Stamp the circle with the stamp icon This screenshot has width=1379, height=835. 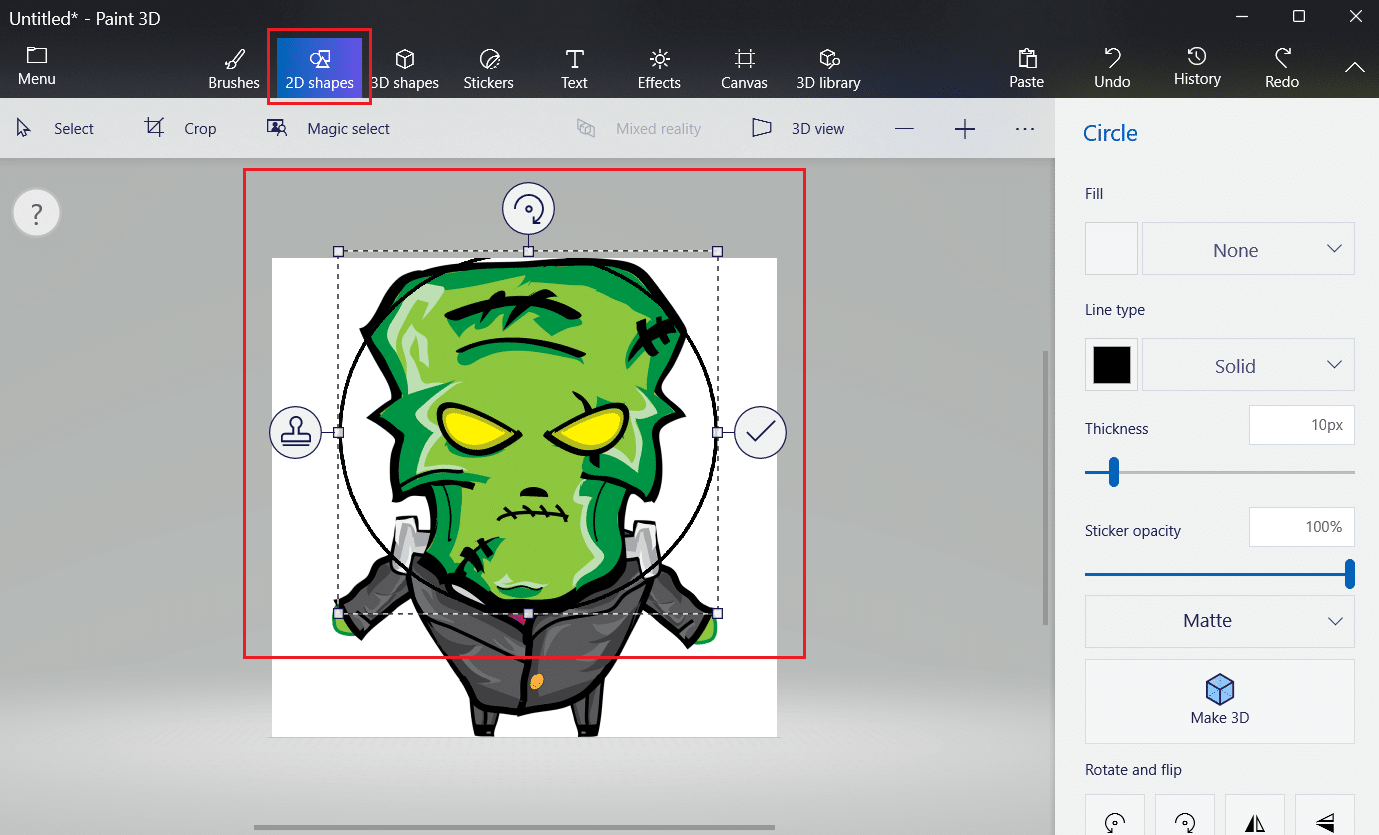tap(295, 432)
